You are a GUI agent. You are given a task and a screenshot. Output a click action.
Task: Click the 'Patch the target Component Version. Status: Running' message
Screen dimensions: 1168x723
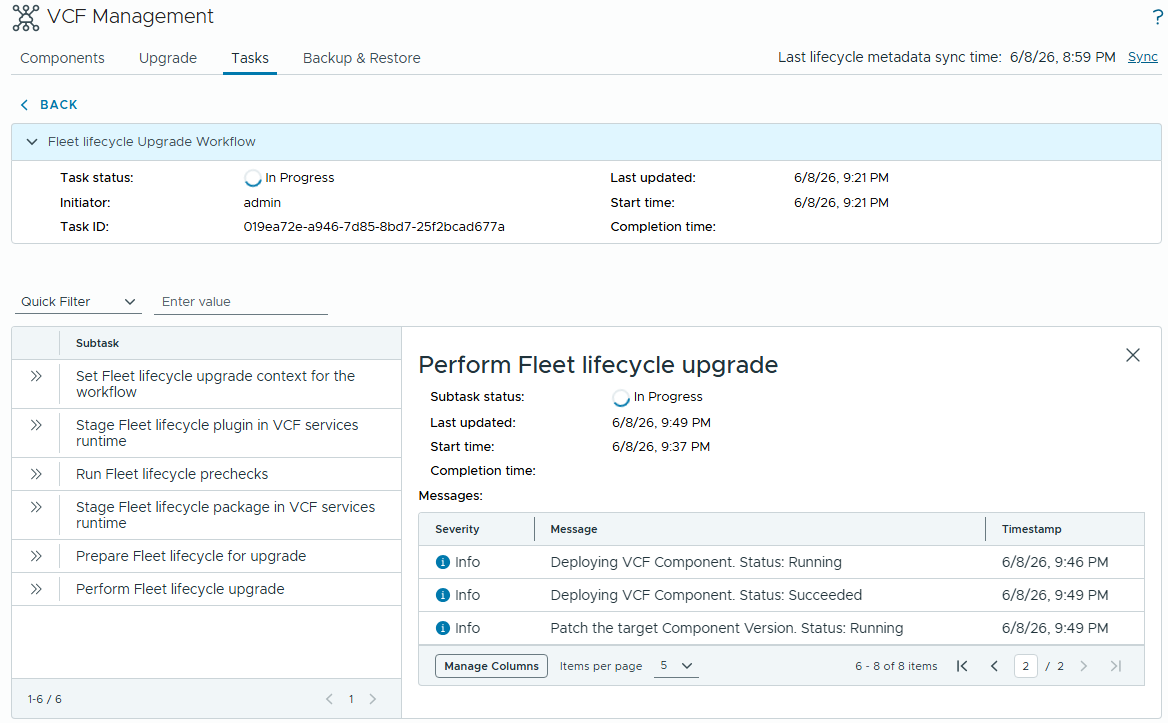click(727, 628)
